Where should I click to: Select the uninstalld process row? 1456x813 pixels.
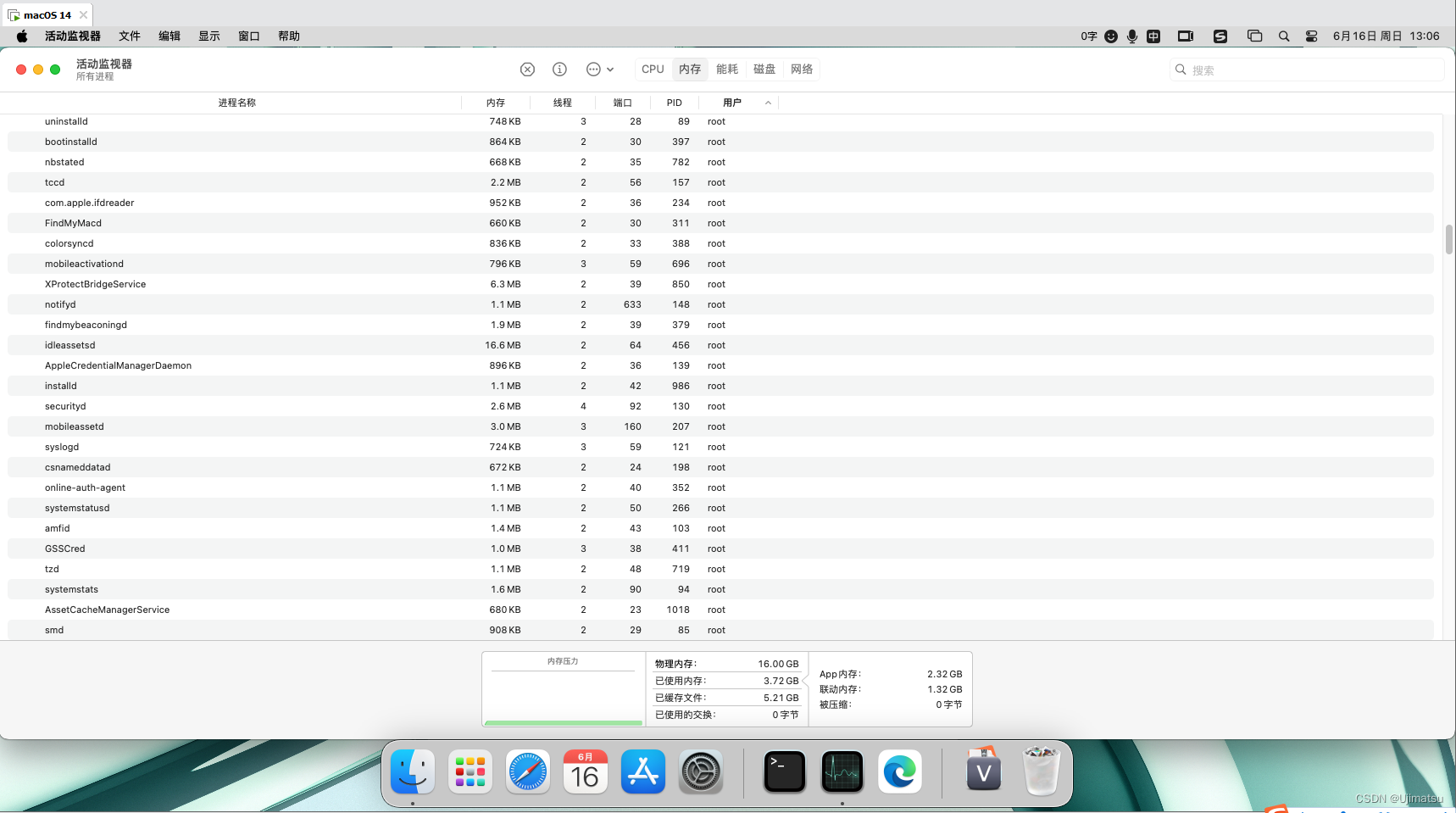(720, 121)
